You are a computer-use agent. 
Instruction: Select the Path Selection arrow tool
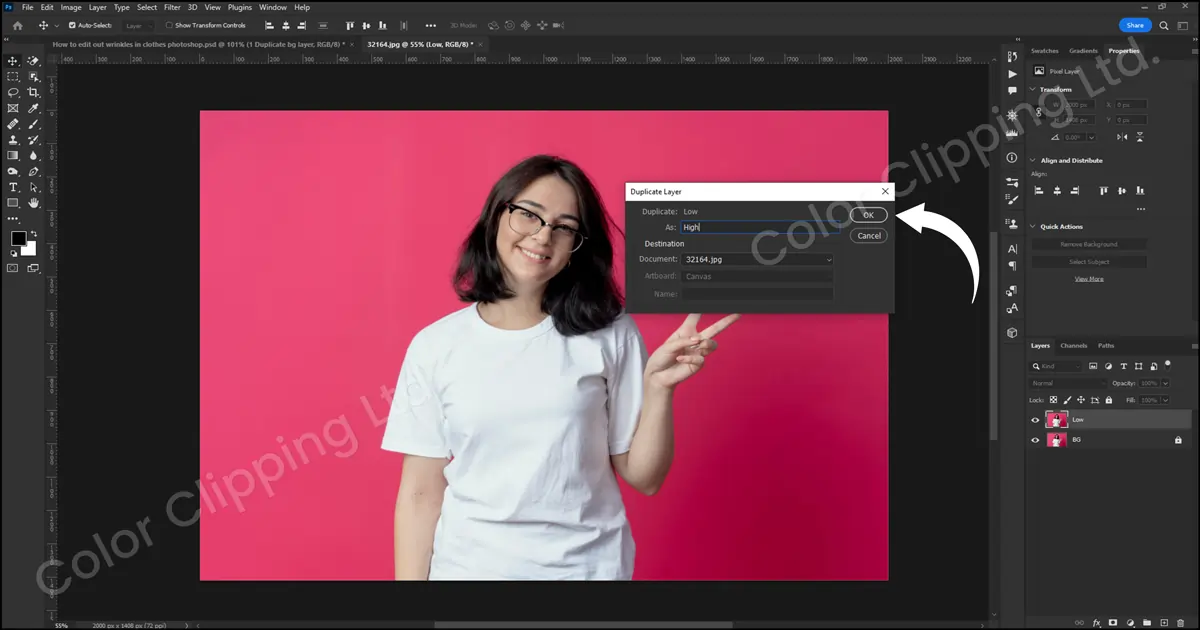click(x=33, y=187)
